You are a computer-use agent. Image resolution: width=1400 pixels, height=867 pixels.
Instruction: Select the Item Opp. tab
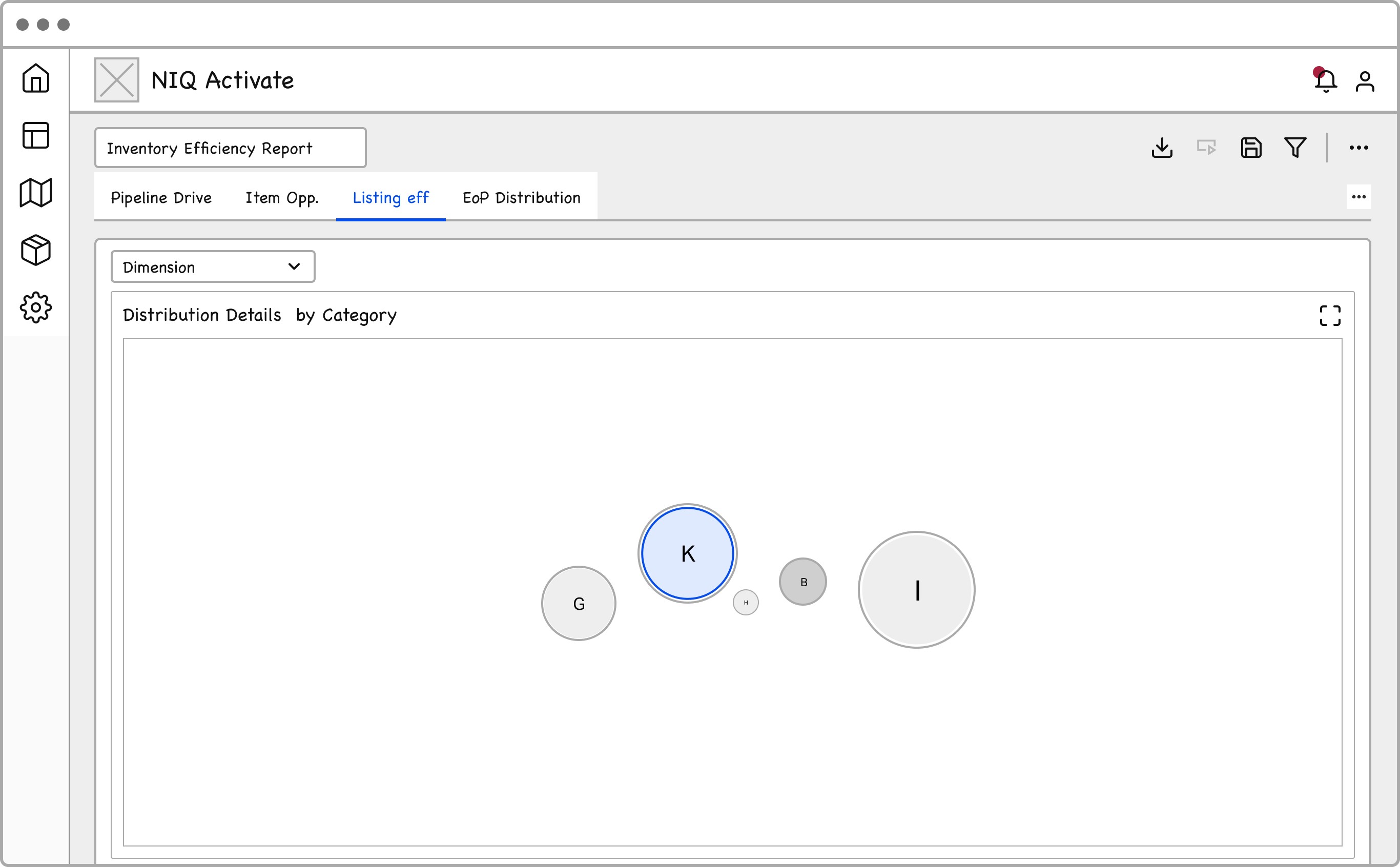tap(281, 198)
